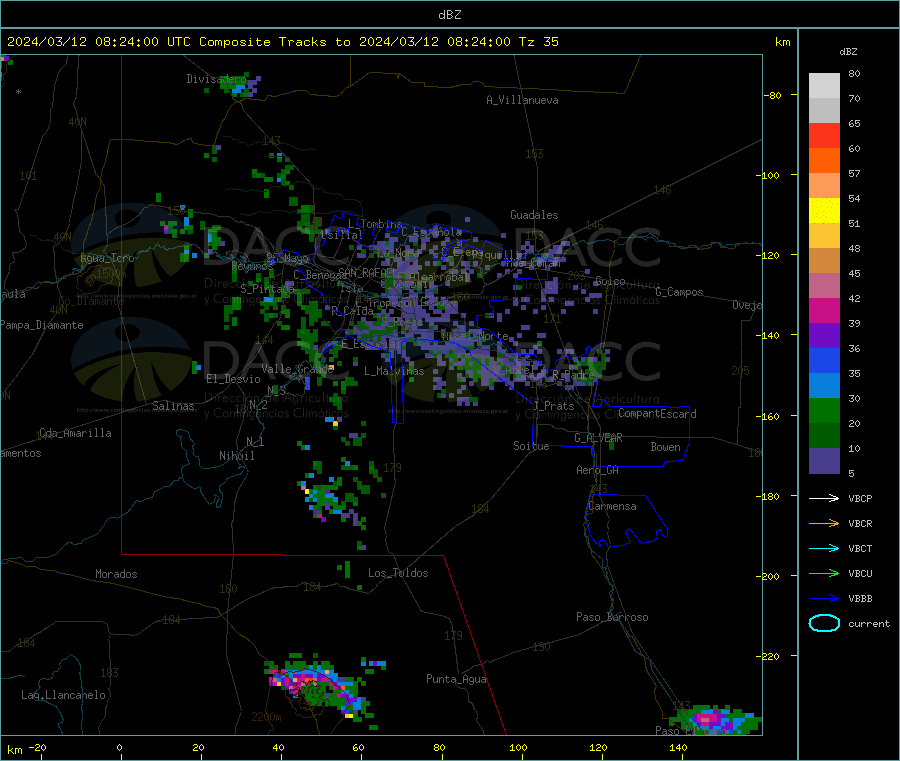The width and height of the screenshot is (900, 761).
Task: Click the 'Agua_Toro' map label
Action: pos(107,258)
